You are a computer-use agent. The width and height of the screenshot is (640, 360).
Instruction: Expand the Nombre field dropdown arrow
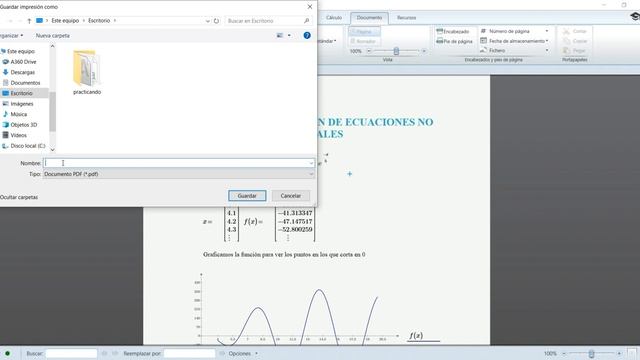(x=311, y=163)
